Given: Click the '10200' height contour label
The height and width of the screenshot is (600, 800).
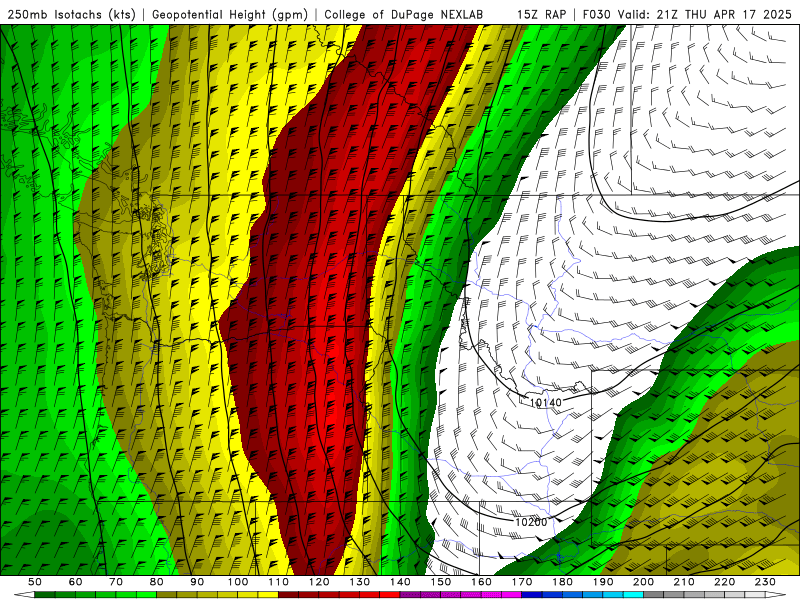Looking at the screenshot, I should pyautogui.click(x=531, y=522).
